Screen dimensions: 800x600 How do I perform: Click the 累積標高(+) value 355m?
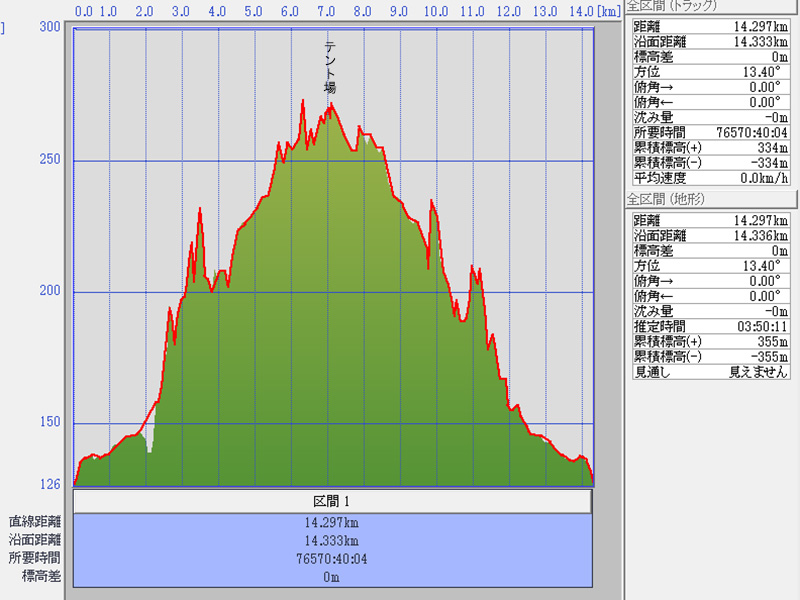tap(766, 341)
